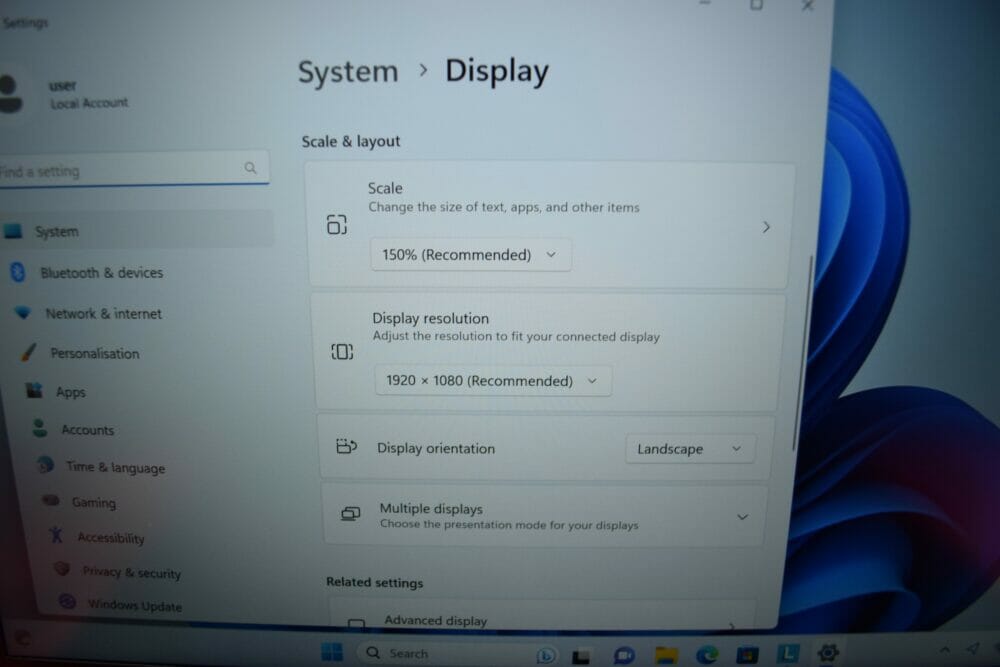1000x667 pixels.
Task: Open Bluetooth & devices settings
Action: pos(101,273)
